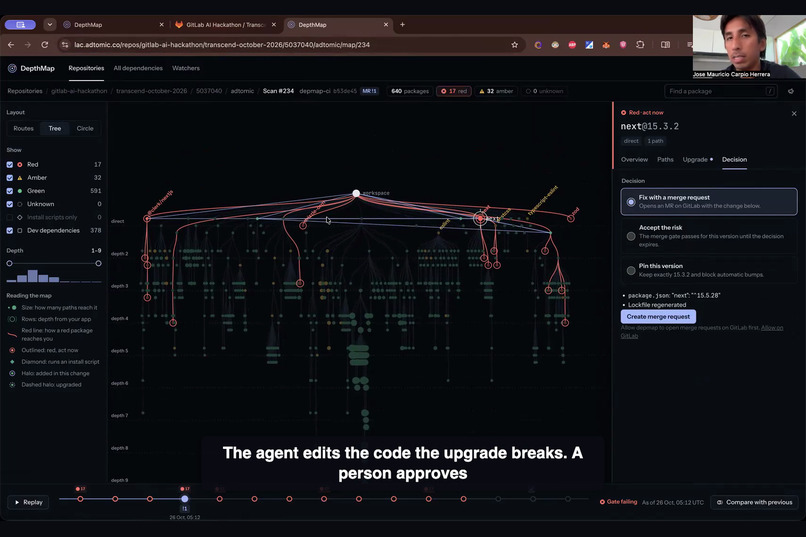
Task: Click the adtomic breadcrumb
Action: (242, 91)
